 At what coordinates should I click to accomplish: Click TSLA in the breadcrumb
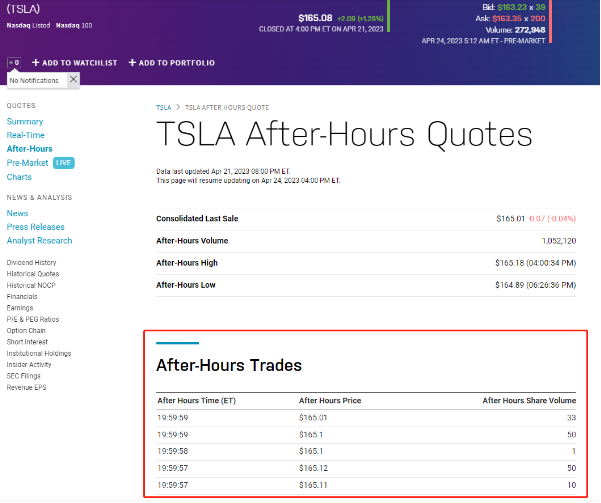[x=163, y=106]
